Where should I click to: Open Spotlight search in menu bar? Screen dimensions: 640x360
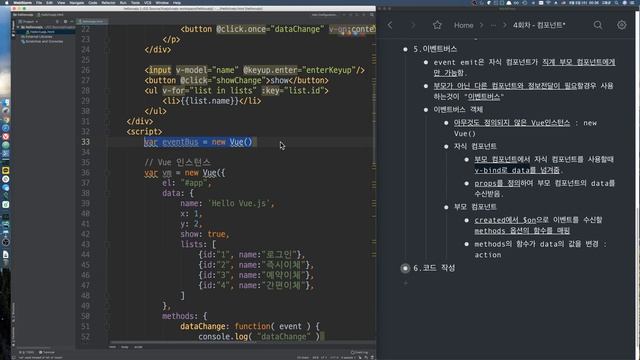(x=616, y=2)
